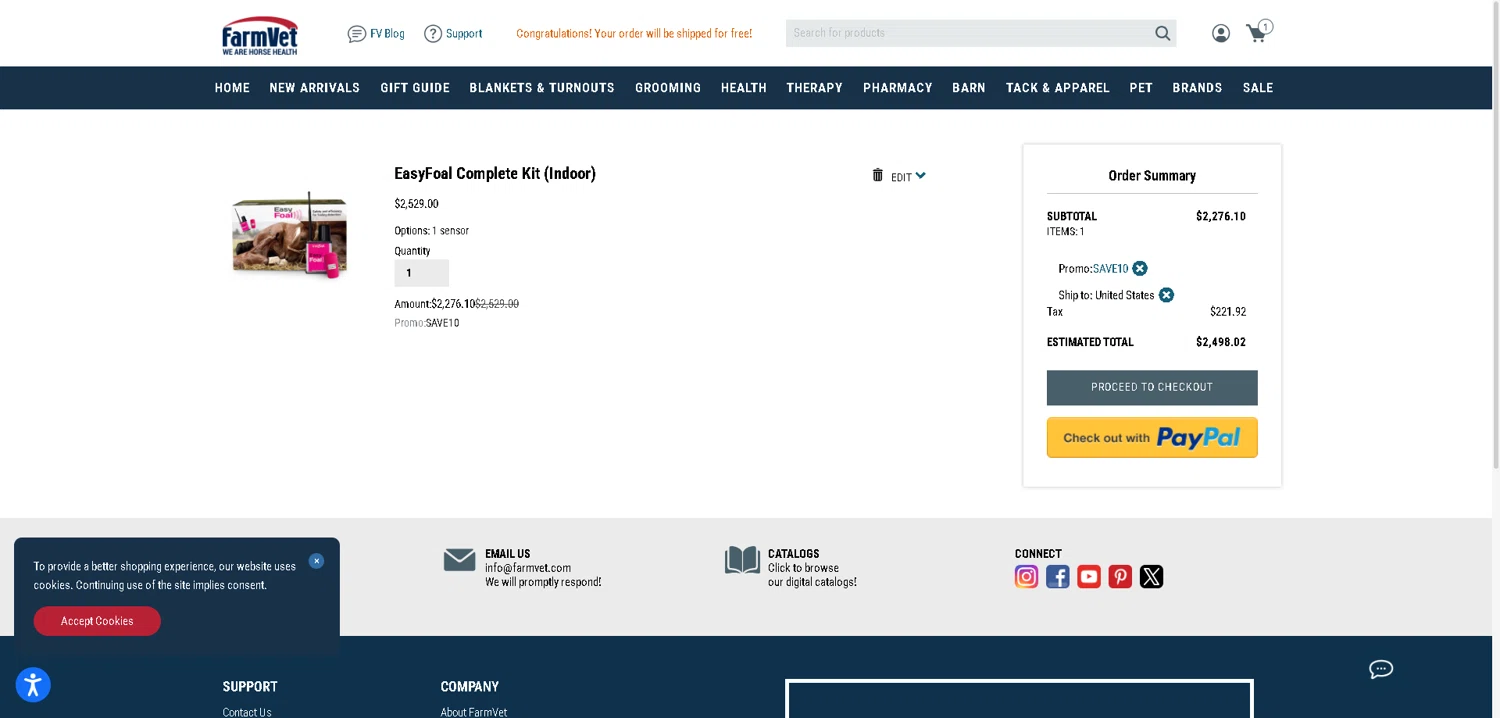Visit FarmVet YouTube channel
The image size is (1500, 718).
1089,577
